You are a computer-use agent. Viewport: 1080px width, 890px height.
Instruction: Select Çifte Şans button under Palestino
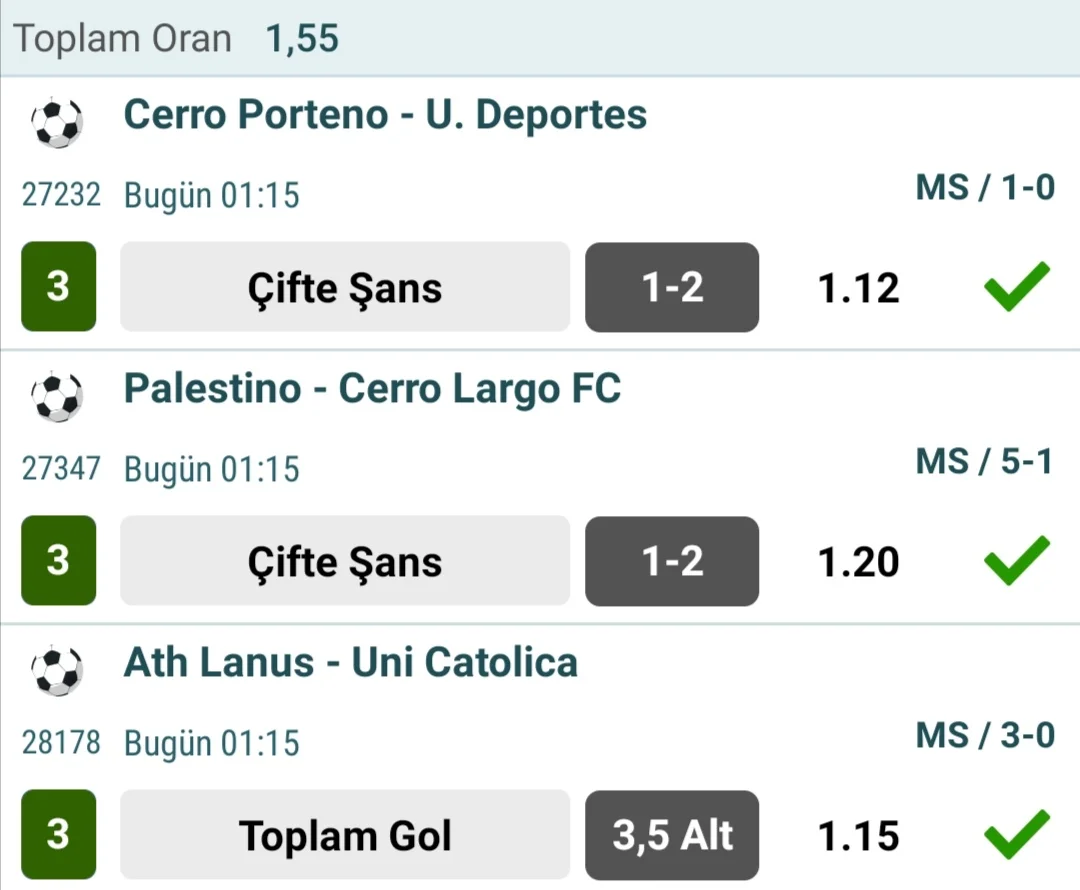345,561
